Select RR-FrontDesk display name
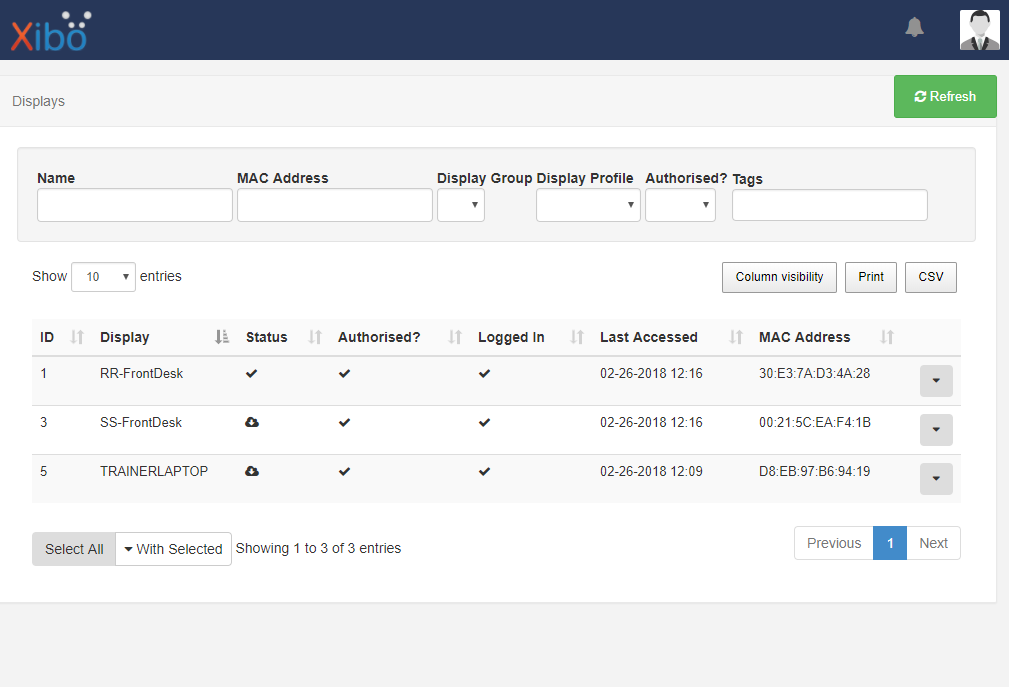The width and height of the screenshot is (1009, 687). point(142,374)
